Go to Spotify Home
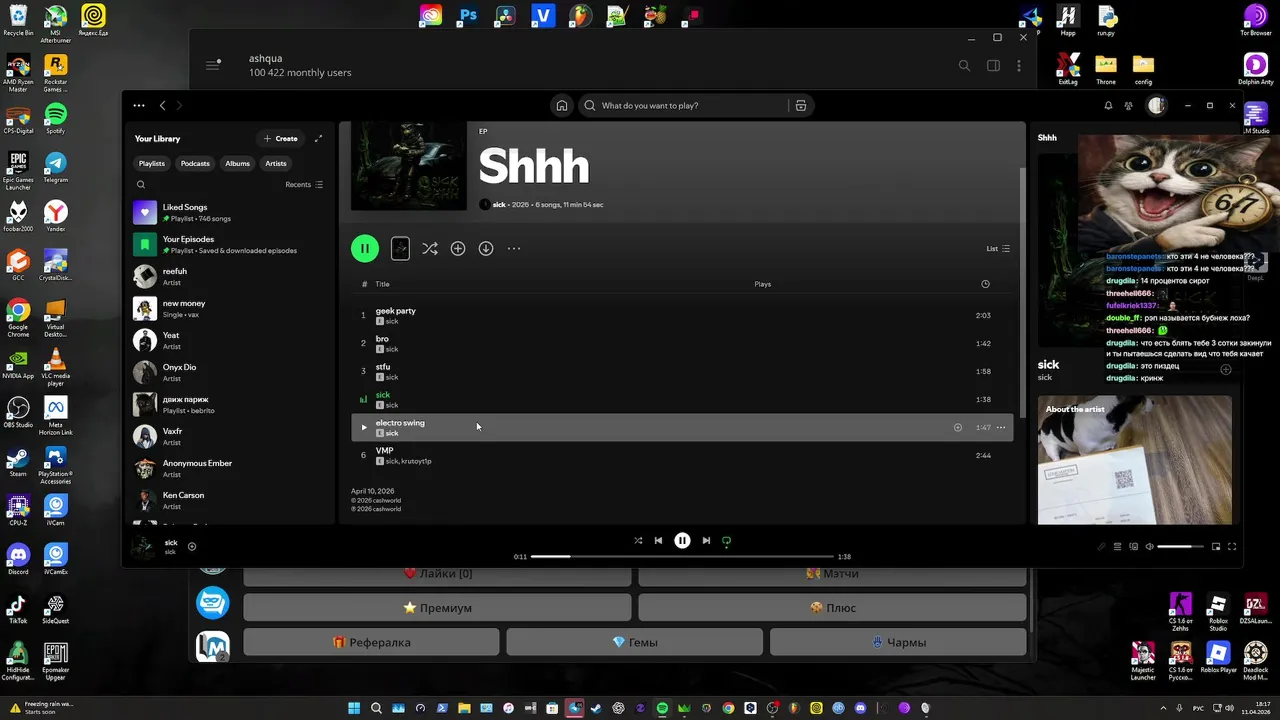Image resolution: width=1280 pixels, height=720 pixels. pyautogui.click(x=562, y=105)
